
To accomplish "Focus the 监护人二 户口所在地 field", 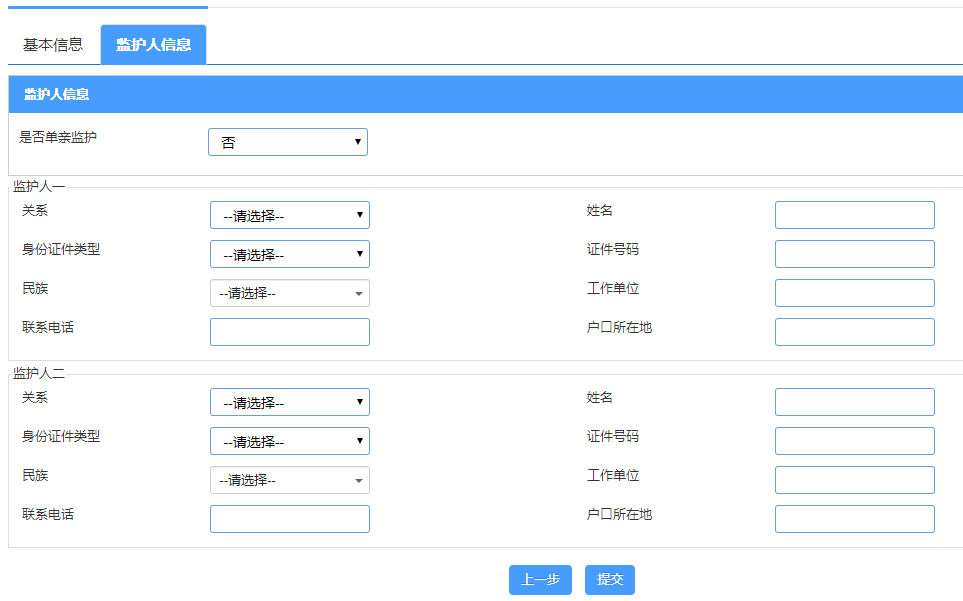I will [855, 519].
